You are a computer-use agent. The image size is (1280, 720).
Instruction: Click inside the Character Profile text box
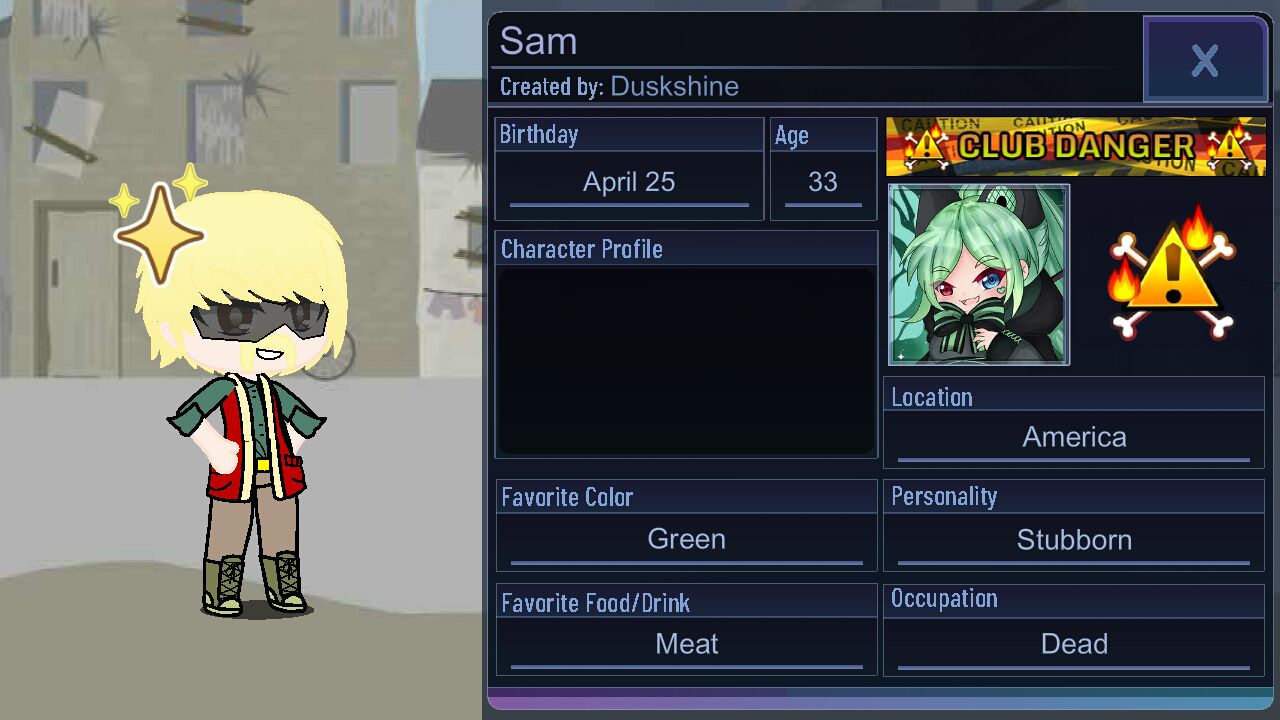tap(686, 361)
